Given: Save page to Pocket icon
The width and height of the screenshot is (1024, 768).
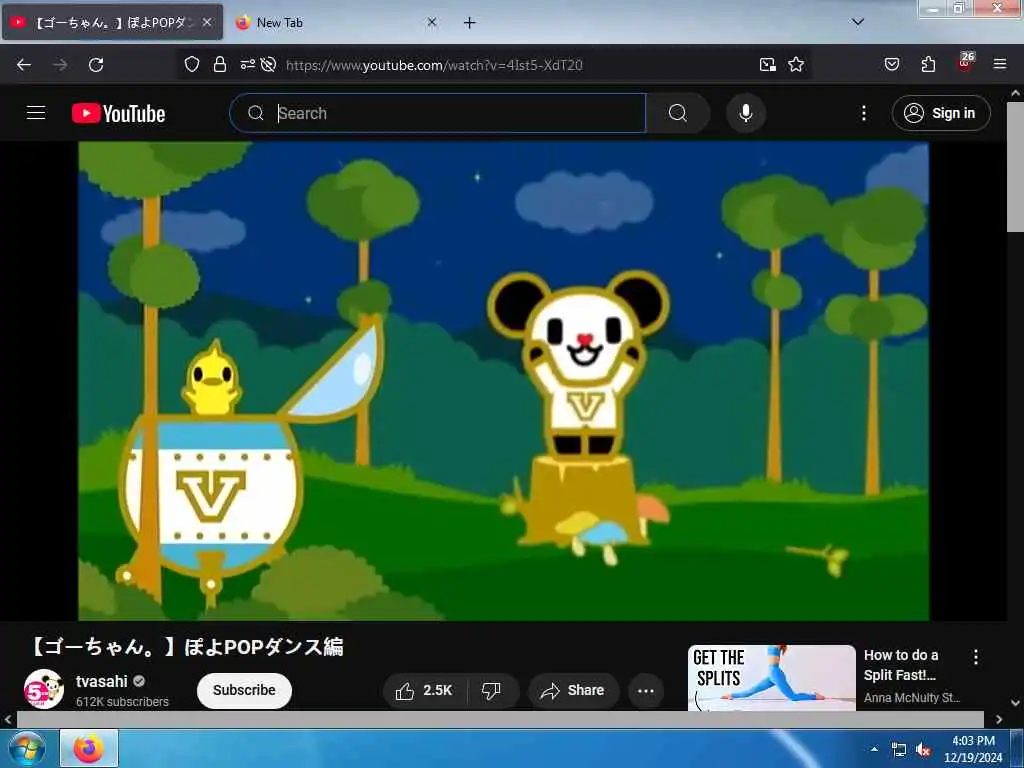Looking at the screenshot, I should coord(892,64).
